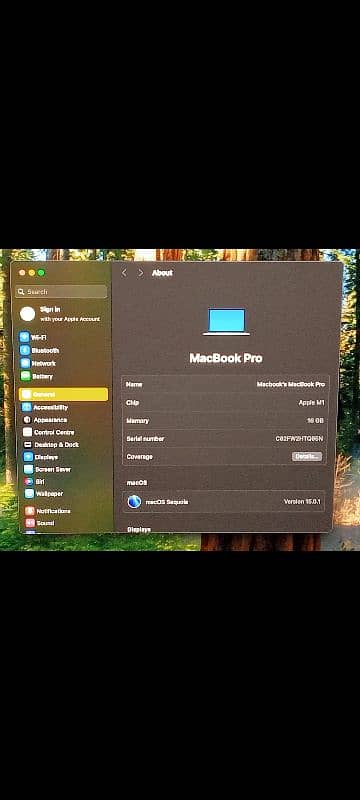Open Bluetooth settings in sidebar

[39, 351]
